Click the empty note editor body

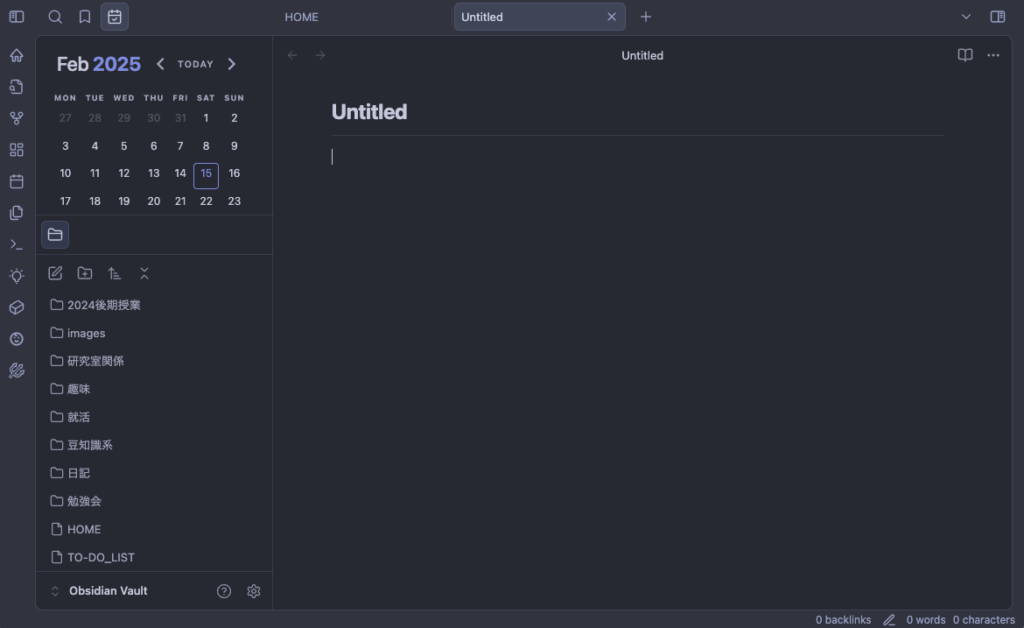click(637, 157)
